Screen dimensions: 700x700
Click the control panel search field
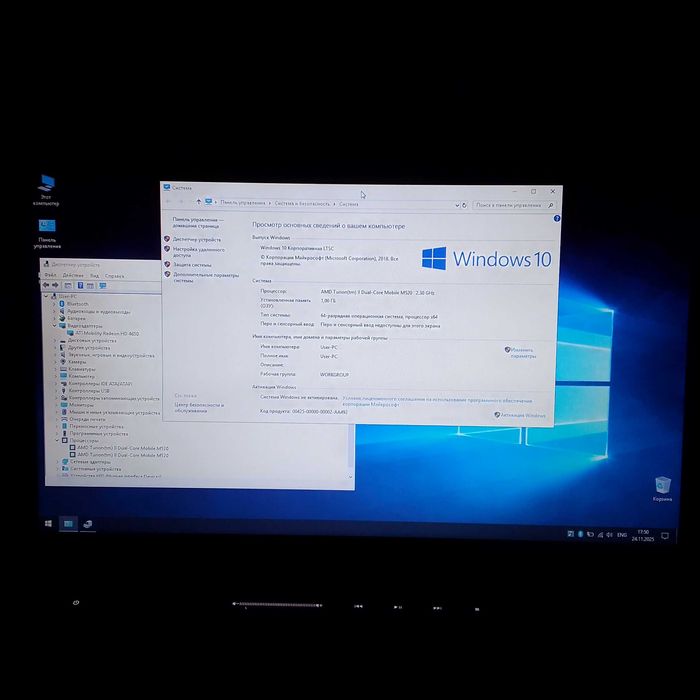pos(513,205)
